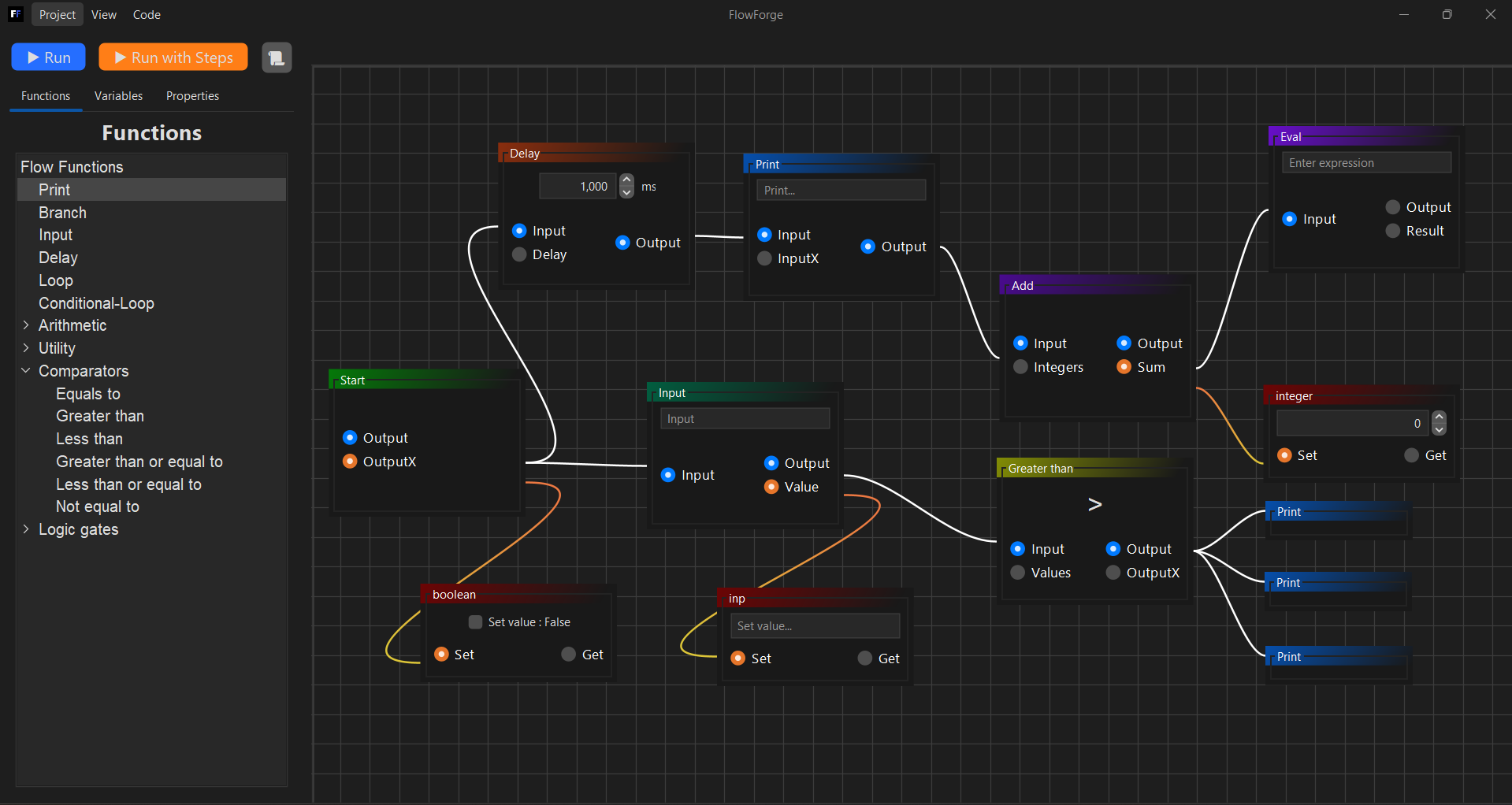The width and height of the screenshot is (1512, 805).
Task: Select Delay function in sidebar list
Action: 151,258
